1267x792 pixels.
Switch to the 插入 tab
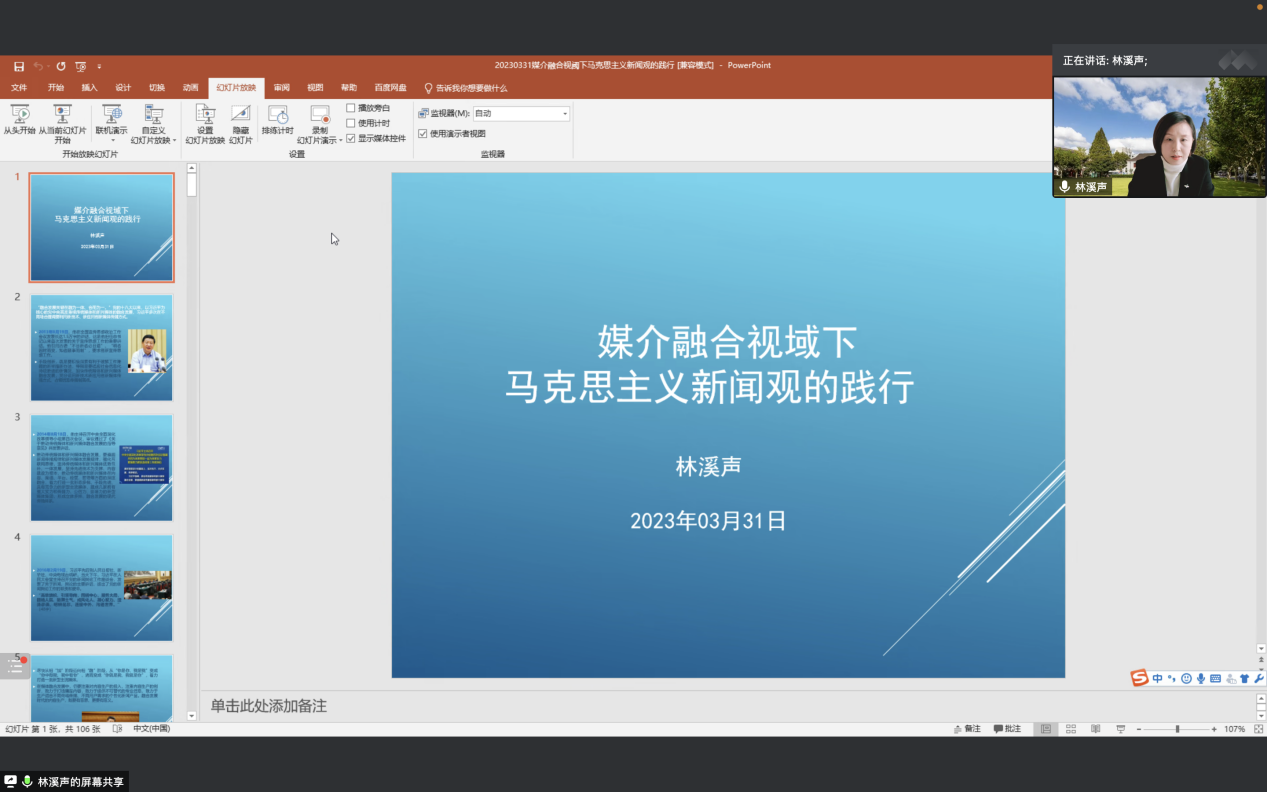tap(90, 88)
